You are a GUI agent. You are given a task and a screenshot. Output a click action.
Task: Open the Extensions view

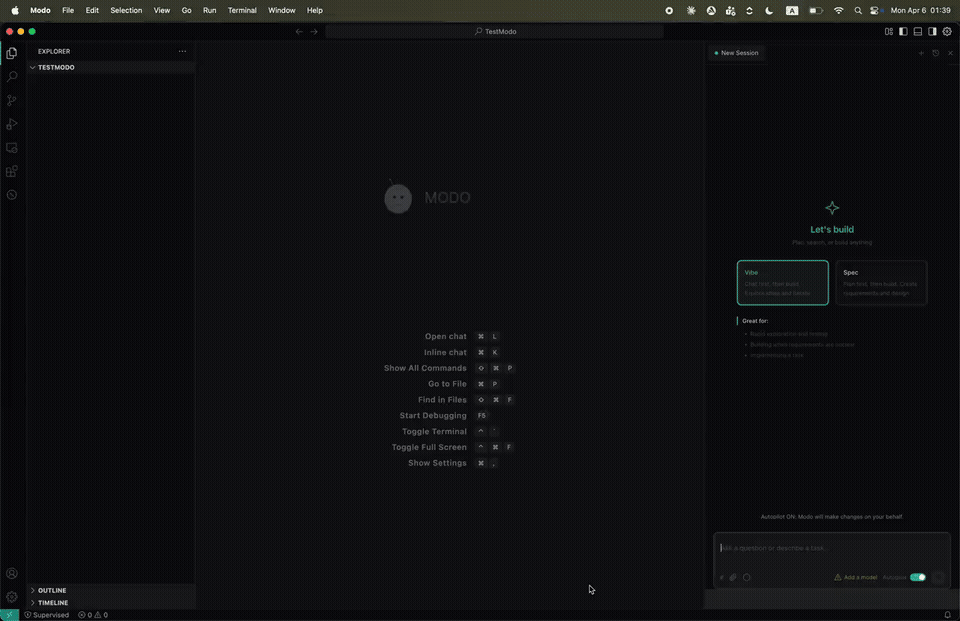click(x=12, y=171)
